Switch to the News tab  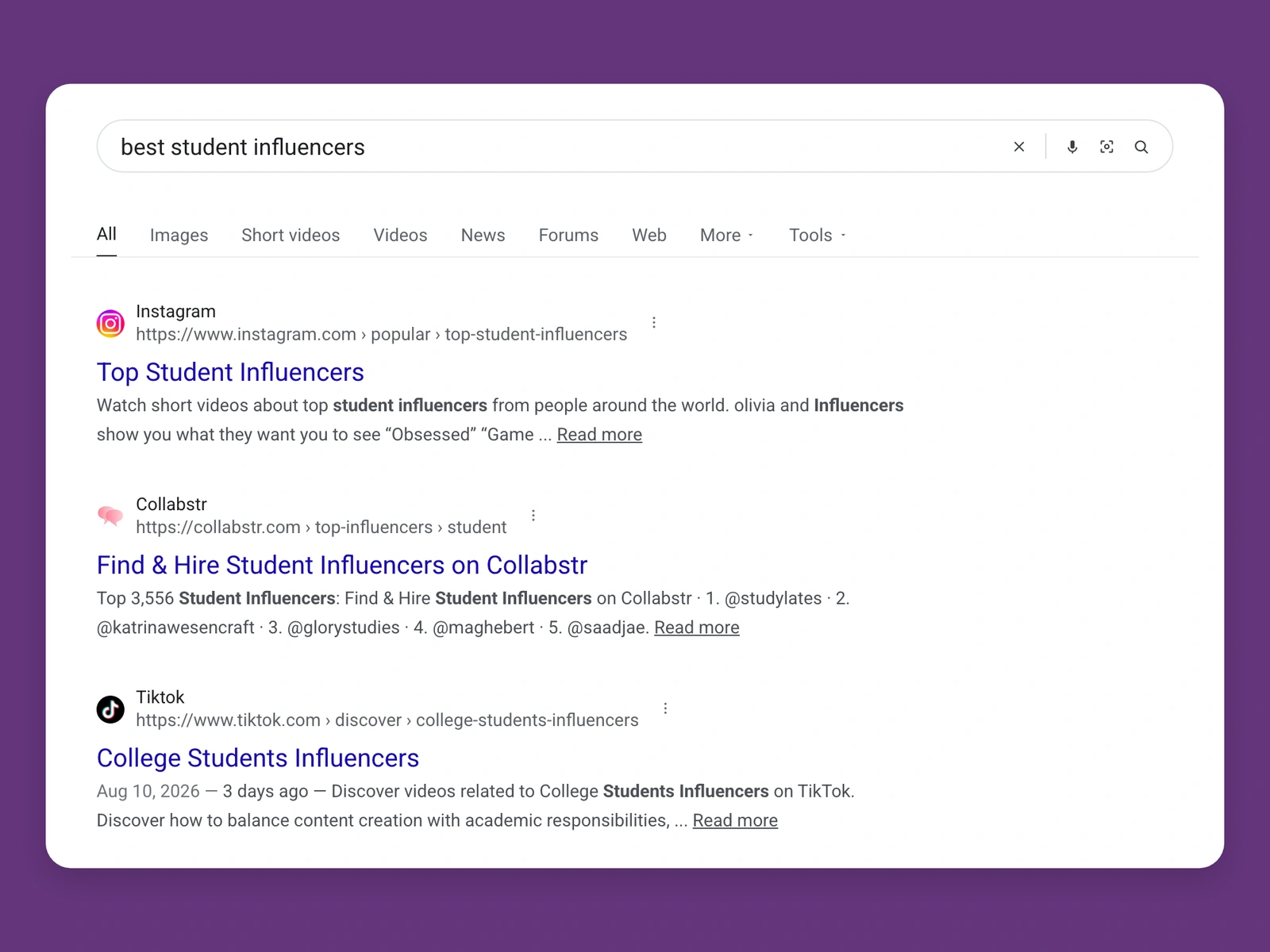point(483,235)
